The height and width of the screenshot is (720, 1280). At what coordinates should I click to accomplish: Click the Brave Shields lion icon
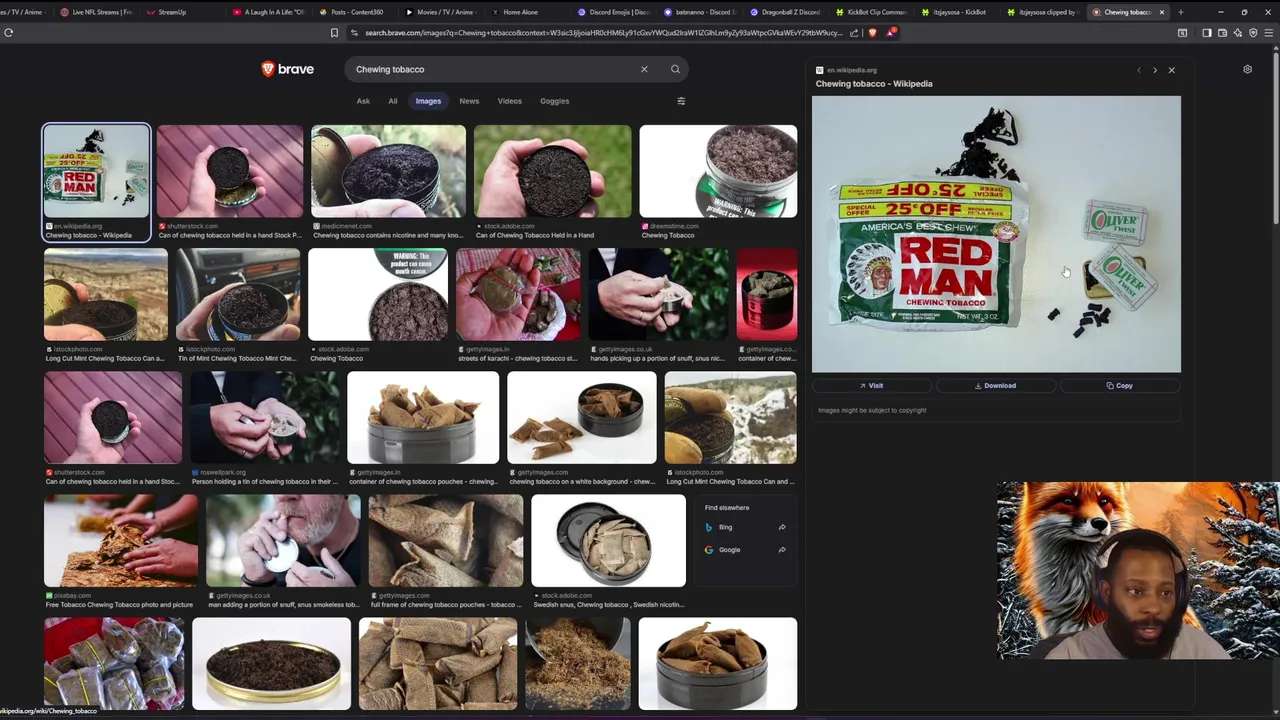(872, 33)
